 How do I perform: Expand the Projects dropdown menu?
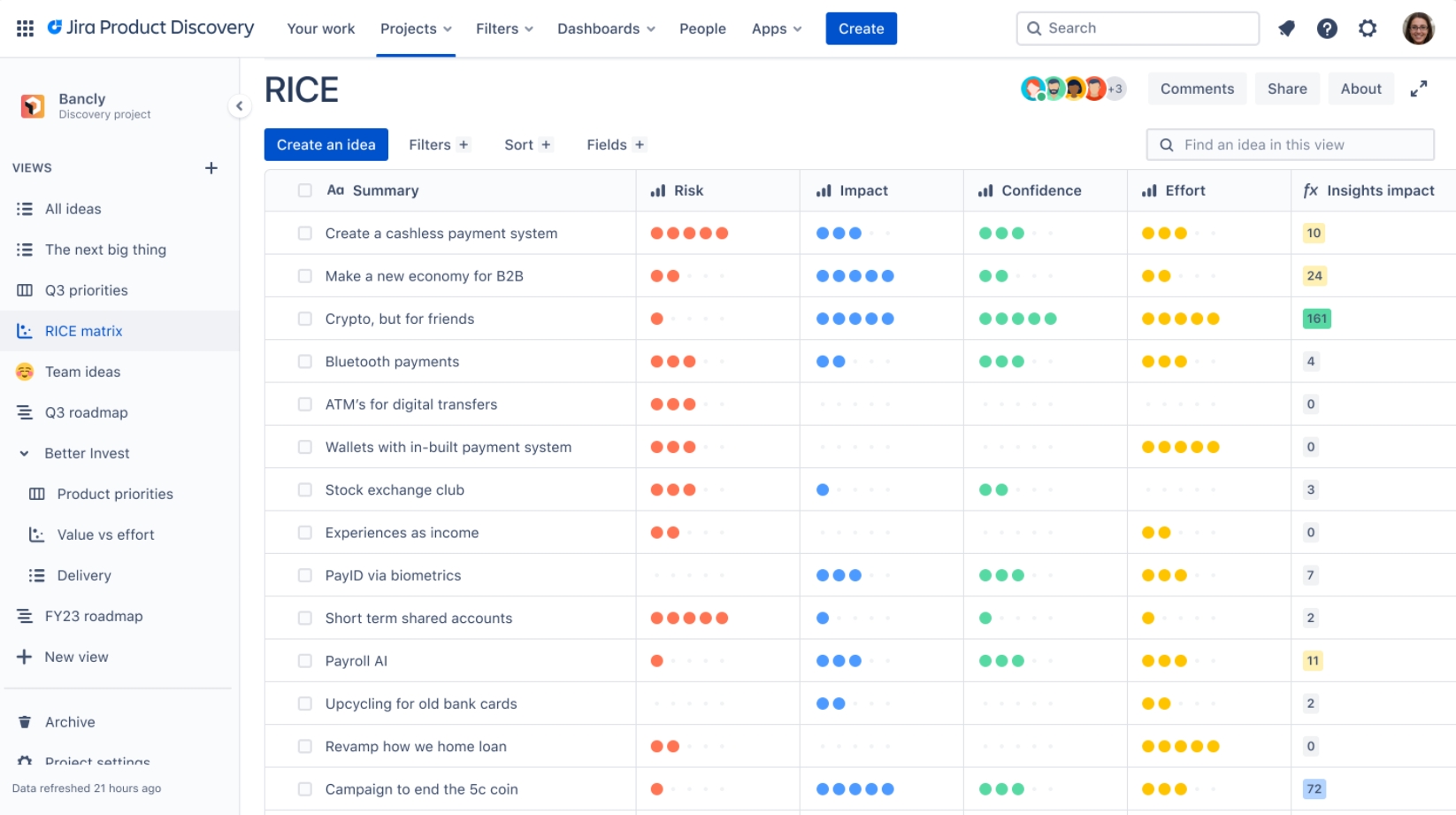pyautogui.click(x=416, y=28)
